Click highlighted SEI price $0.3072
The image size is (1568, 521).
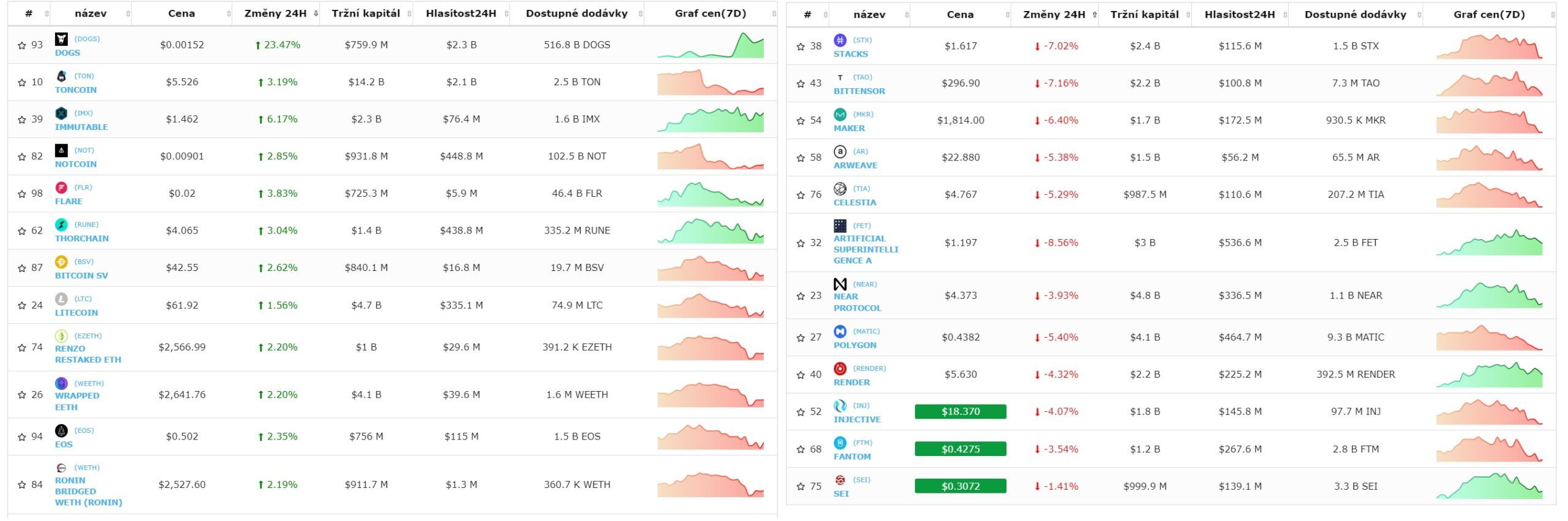coord(960,487)
